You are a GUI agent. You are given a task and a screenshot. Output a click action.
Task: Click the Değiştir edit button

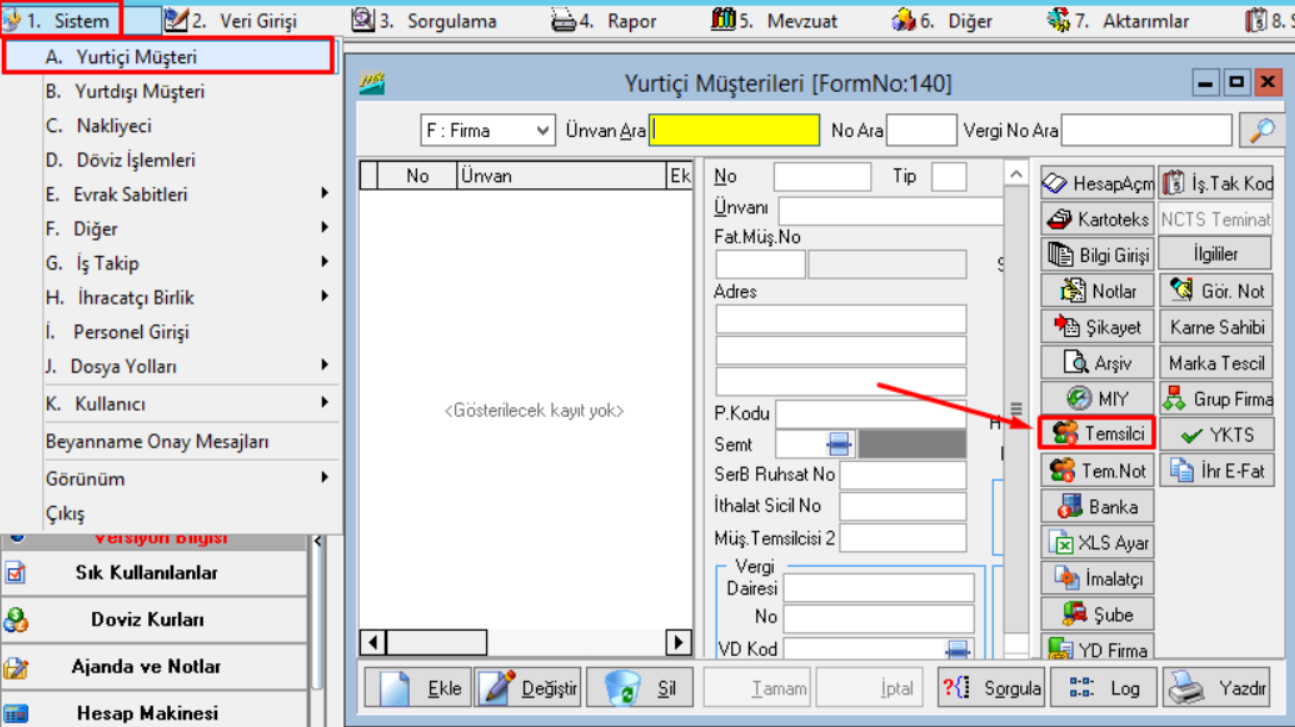click(528, 688)
